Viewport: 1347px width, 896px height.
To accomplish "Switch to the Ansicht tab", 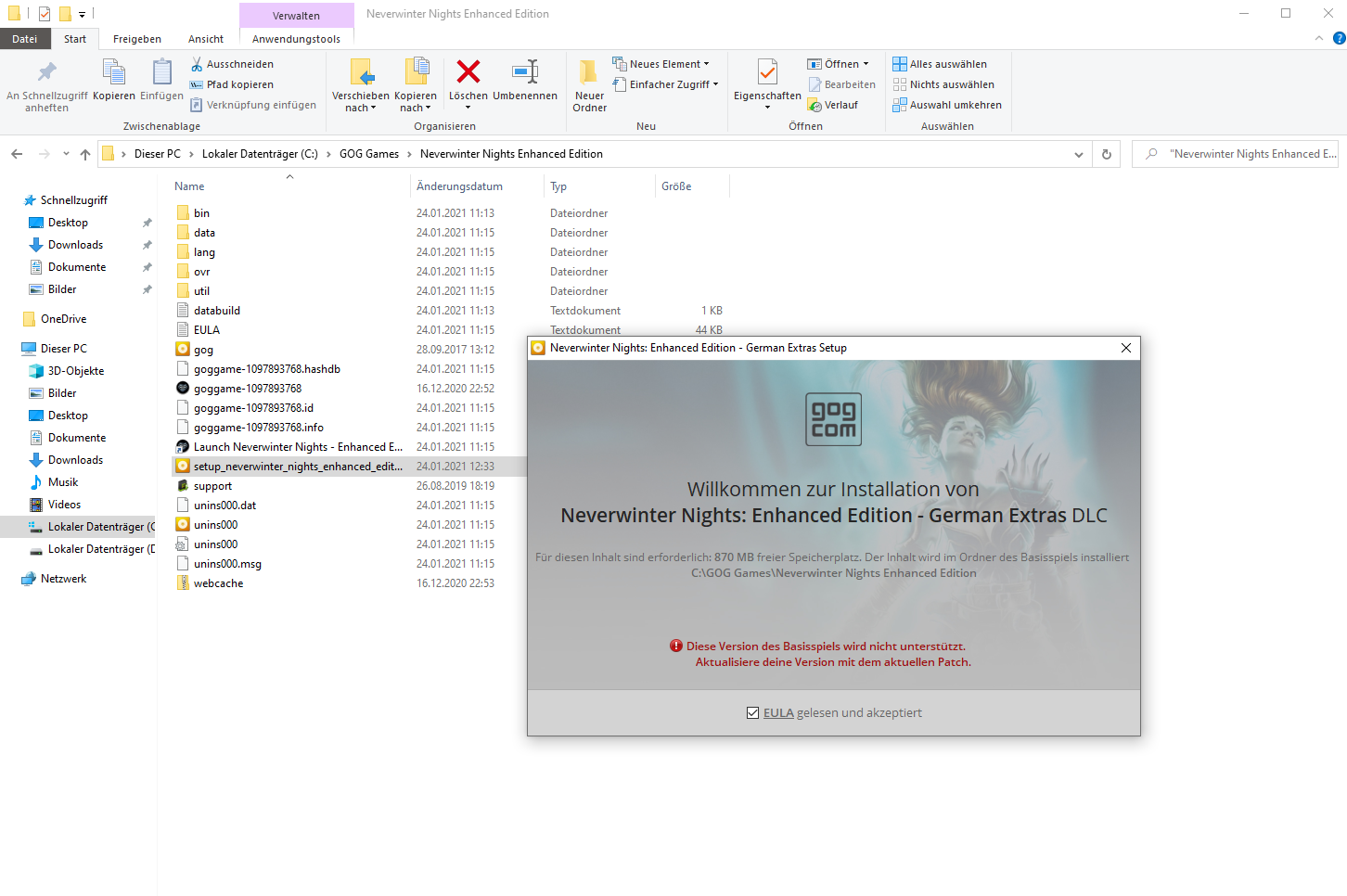I will 206,39.
